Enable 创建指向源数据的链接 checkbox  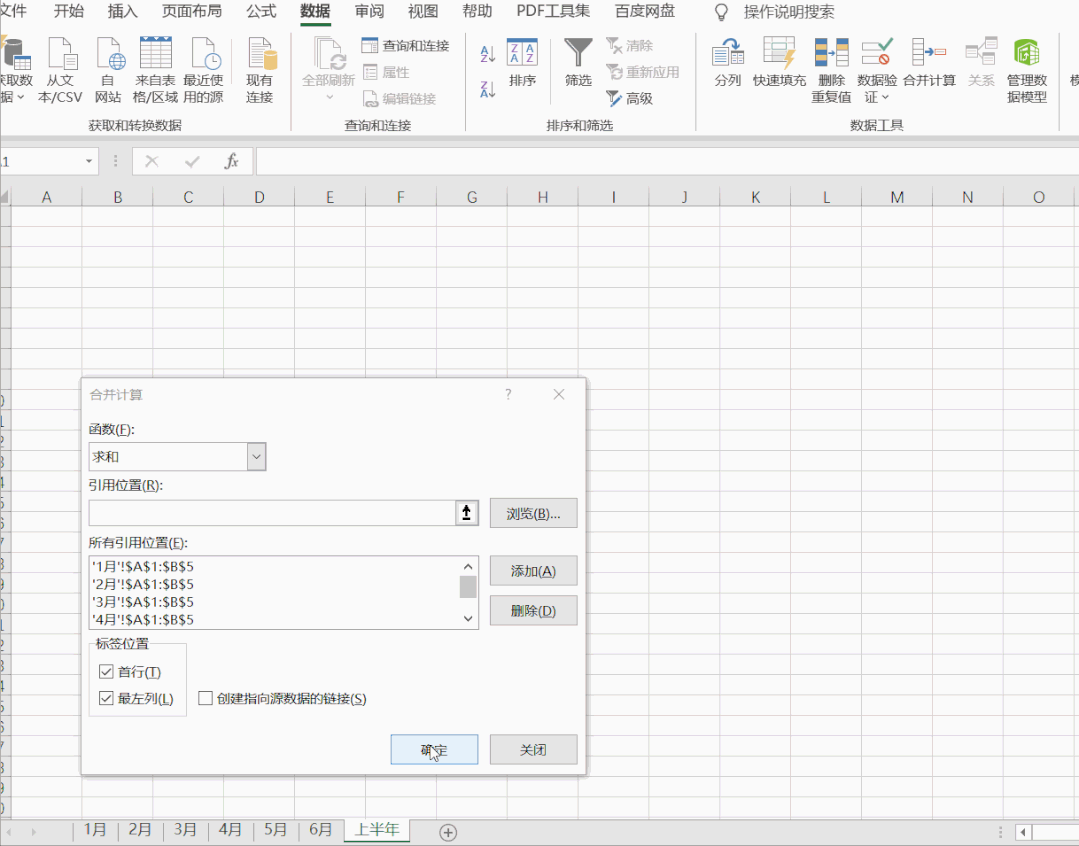click(205, 698)
